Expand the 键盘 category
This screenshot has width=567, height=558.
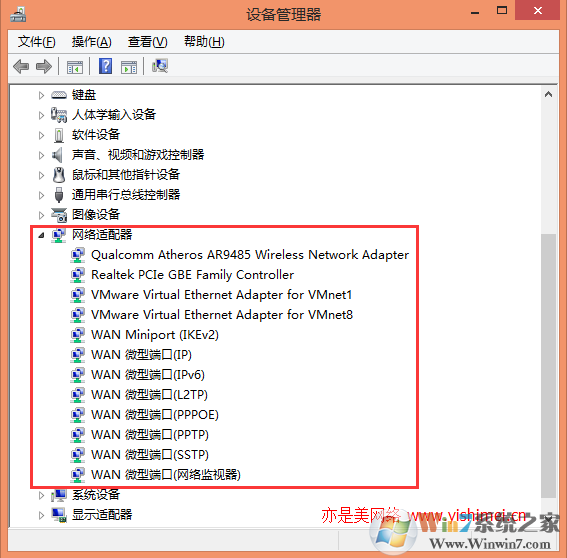[x=41, y=95]
